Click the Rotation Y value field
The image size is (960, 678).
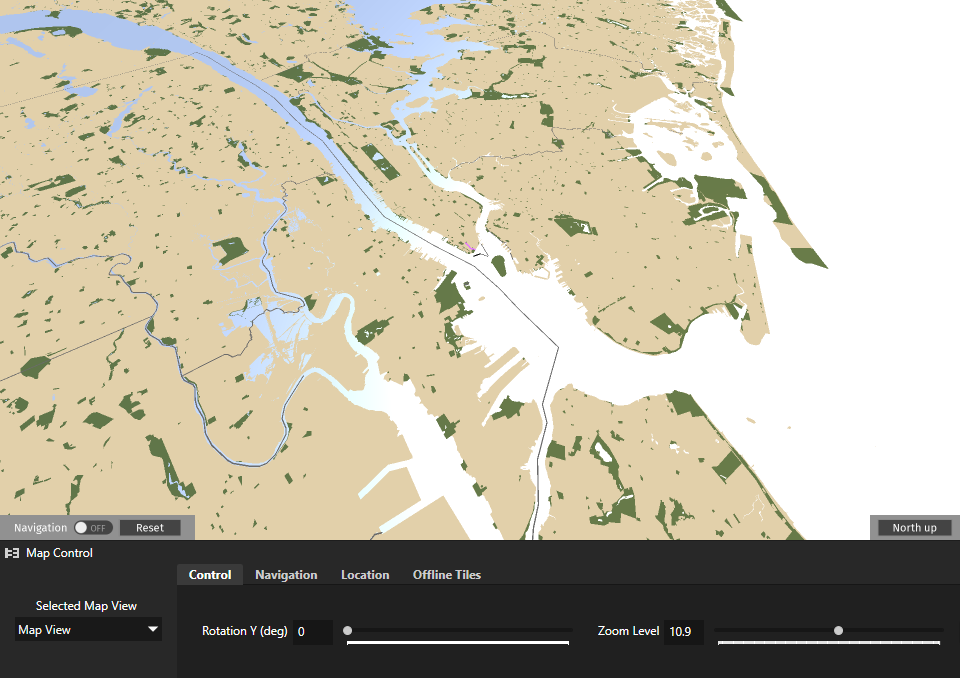[313, 632]
